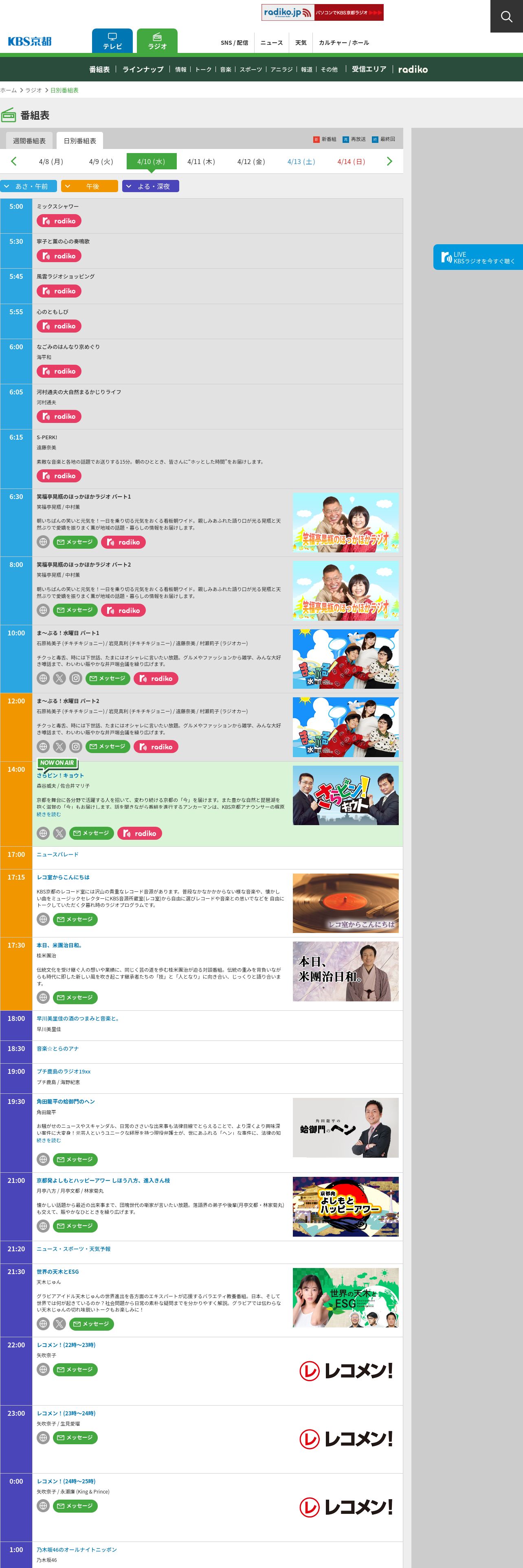Click radiko link in green navigation bar

413,69
